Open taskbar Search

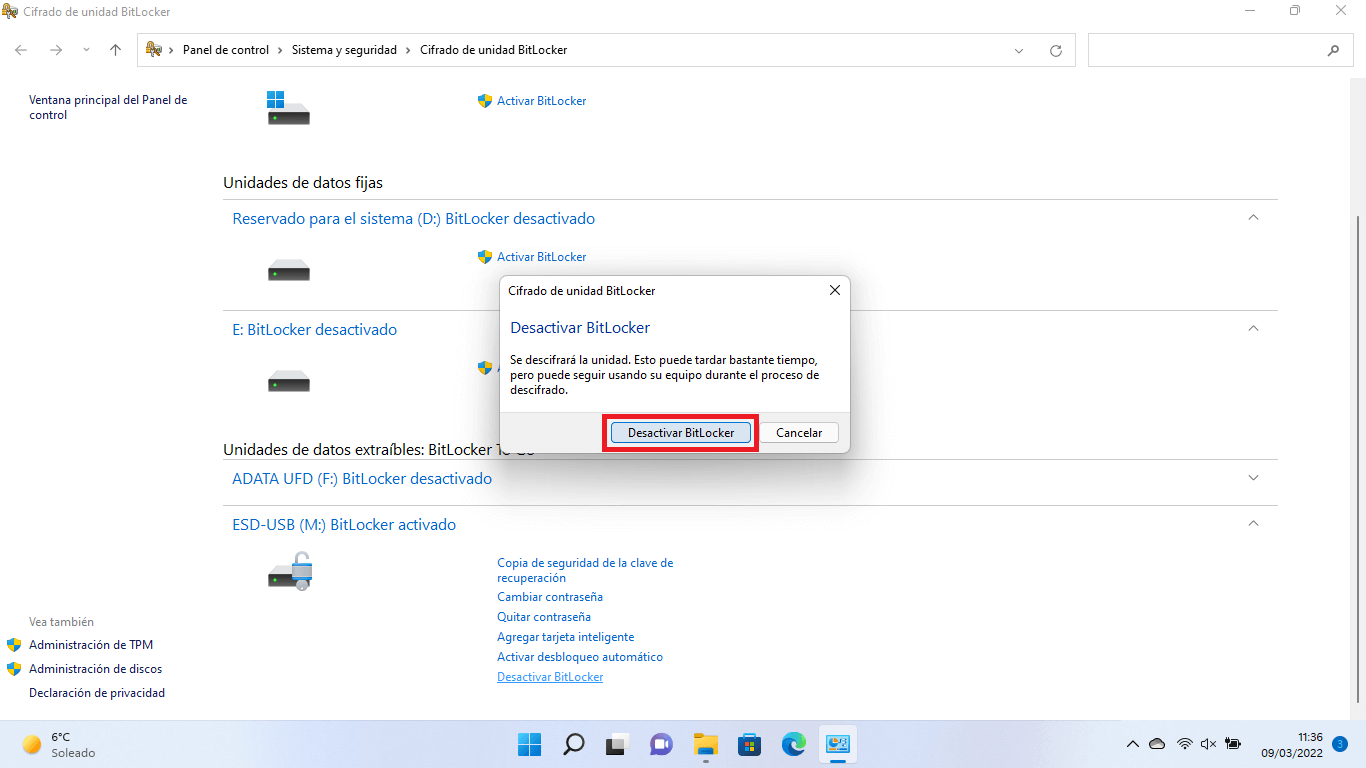click(x=574, y=744)
